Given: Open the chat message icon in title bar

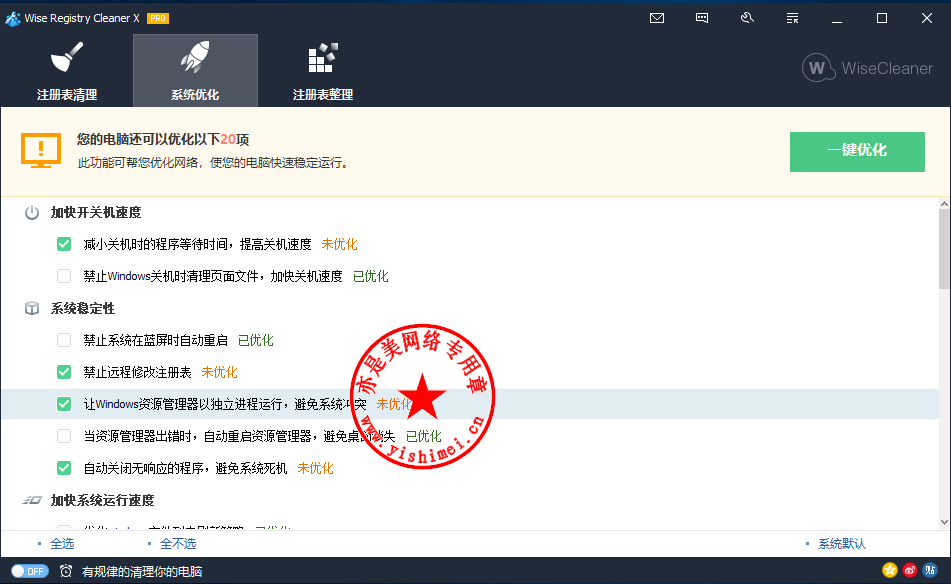Looking at the screenshot, I should (x=702, y=18).
